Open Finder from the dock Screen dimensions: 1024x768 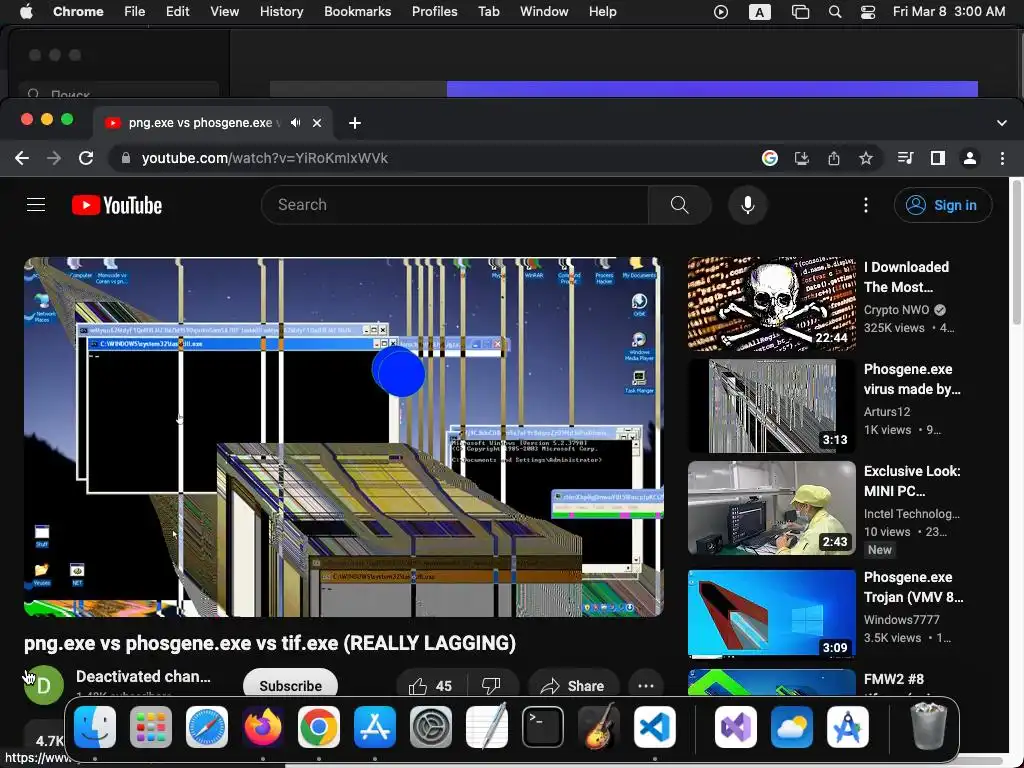point(95,727)
